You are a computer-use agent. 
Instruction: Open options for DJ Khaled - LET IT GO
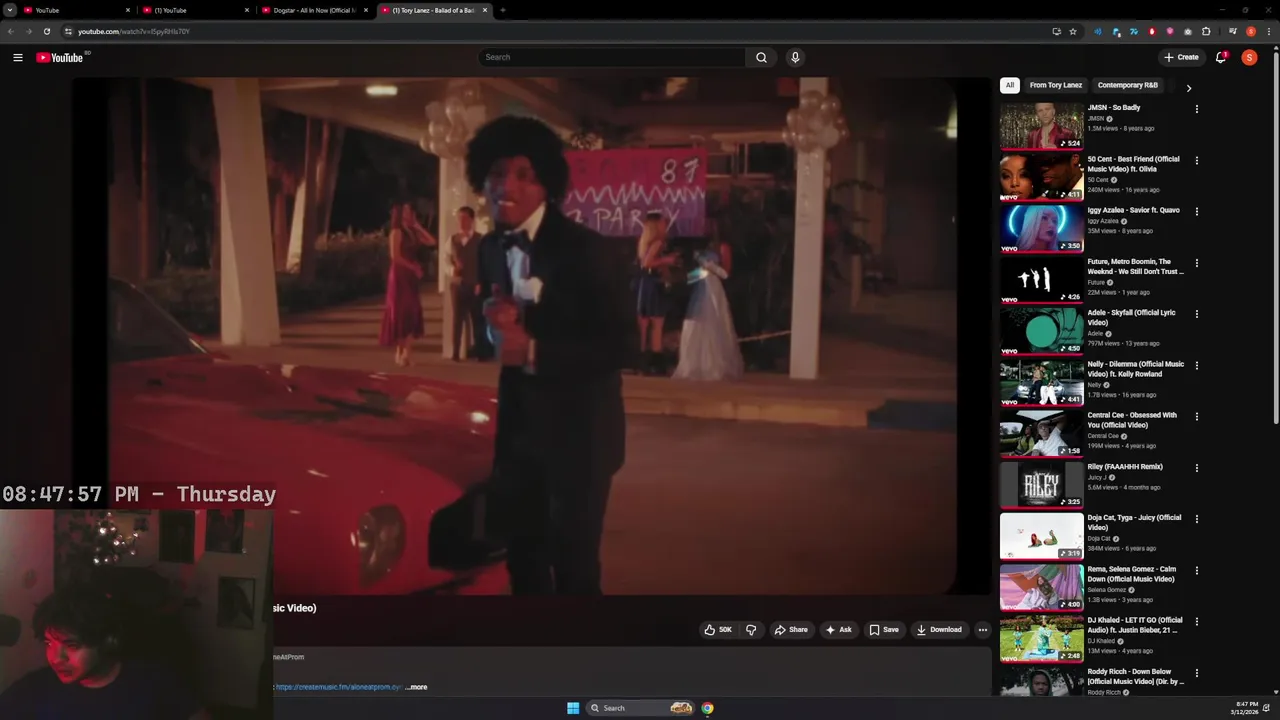click(x=1197, y=621)
